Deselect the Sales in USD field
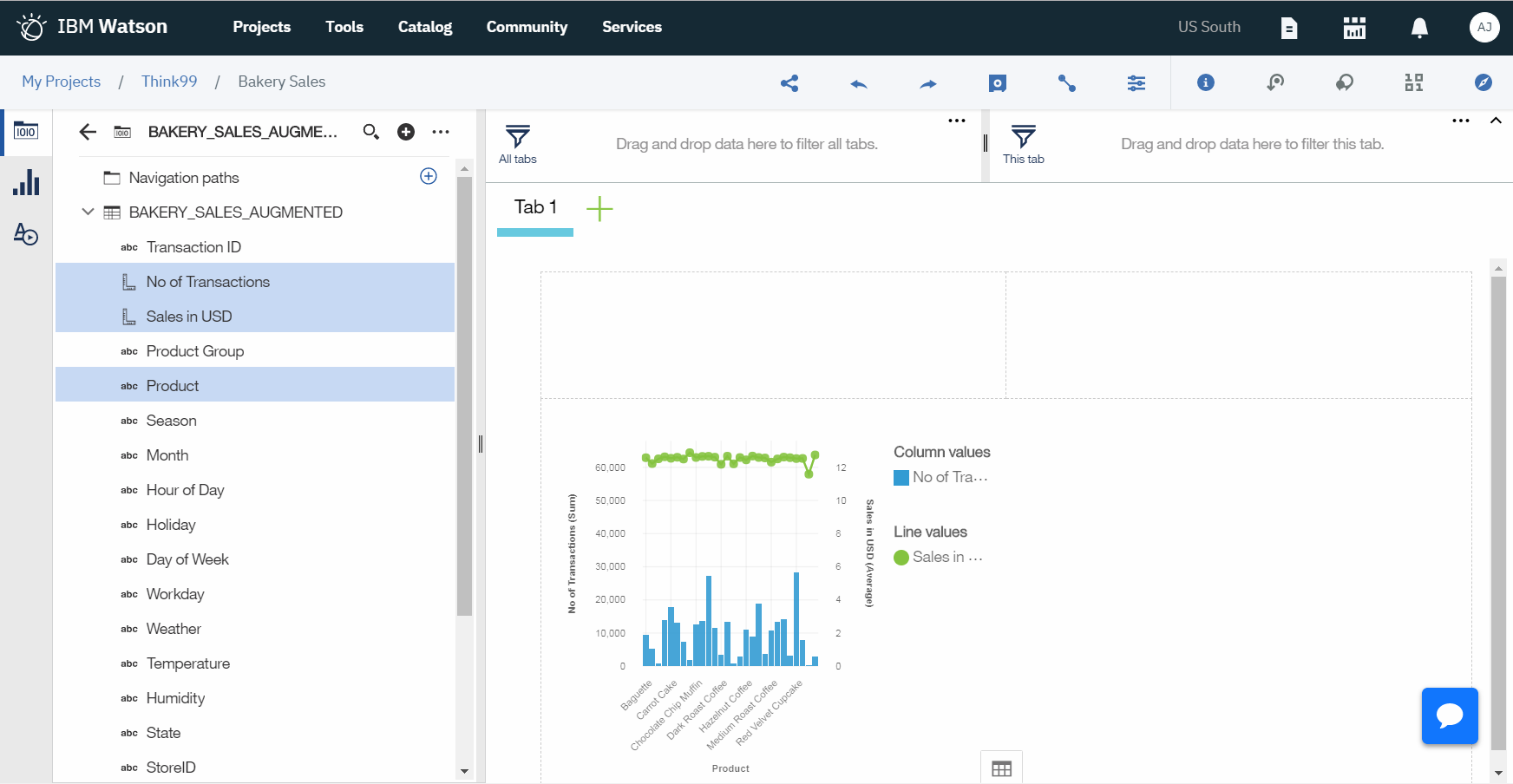Image resolution: width=1513 pixels, height=784 pixels. pos(189,316)
